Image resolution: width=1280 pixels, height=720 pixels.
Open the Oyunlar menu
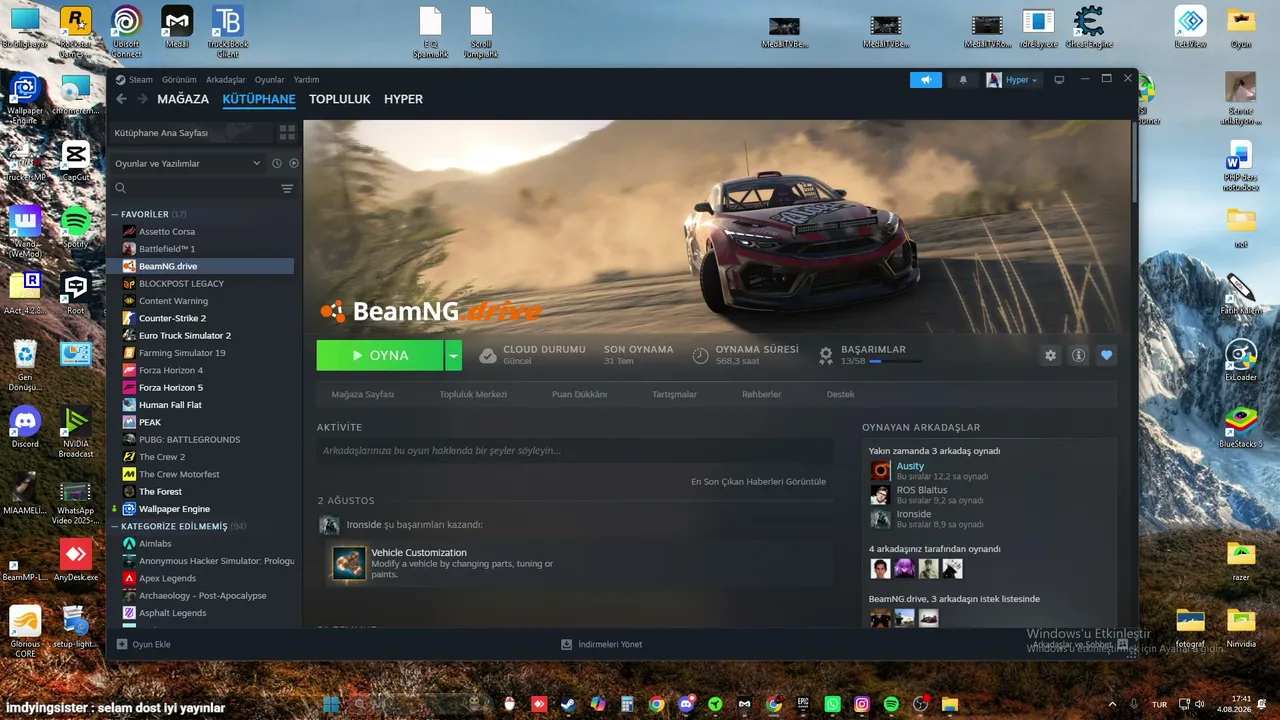tap(269, 80)
